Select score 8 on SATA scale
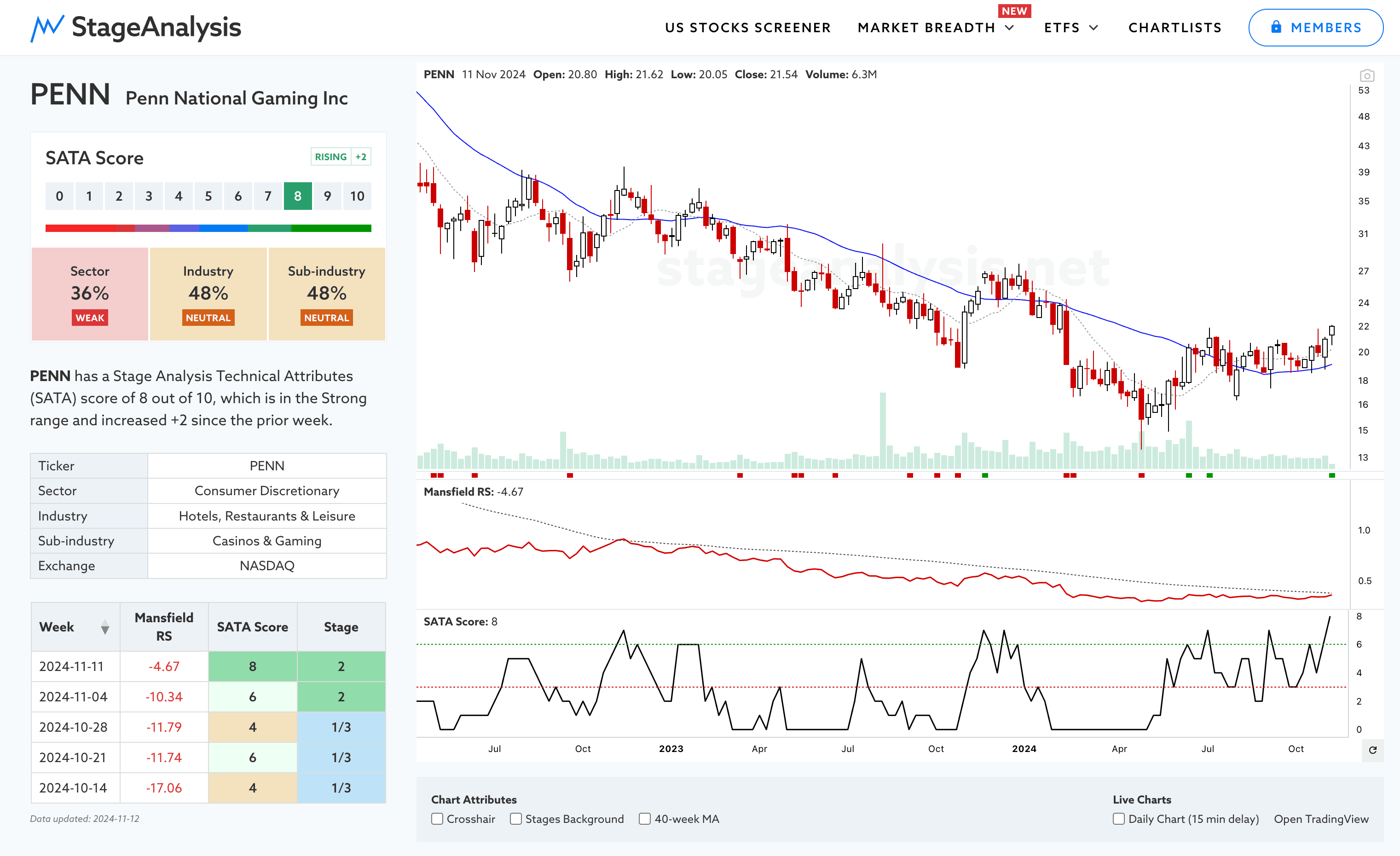 point(298,196)
